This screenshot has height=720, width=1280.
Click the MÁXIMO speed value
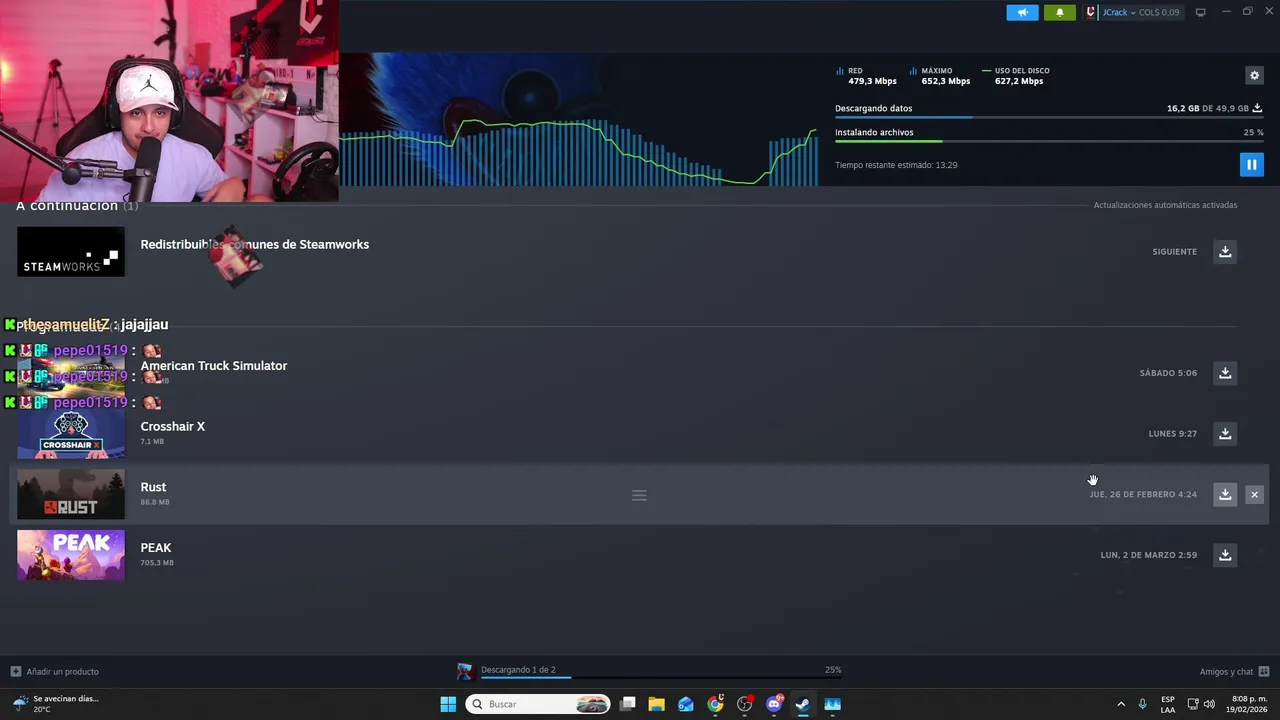coord(946,81)
